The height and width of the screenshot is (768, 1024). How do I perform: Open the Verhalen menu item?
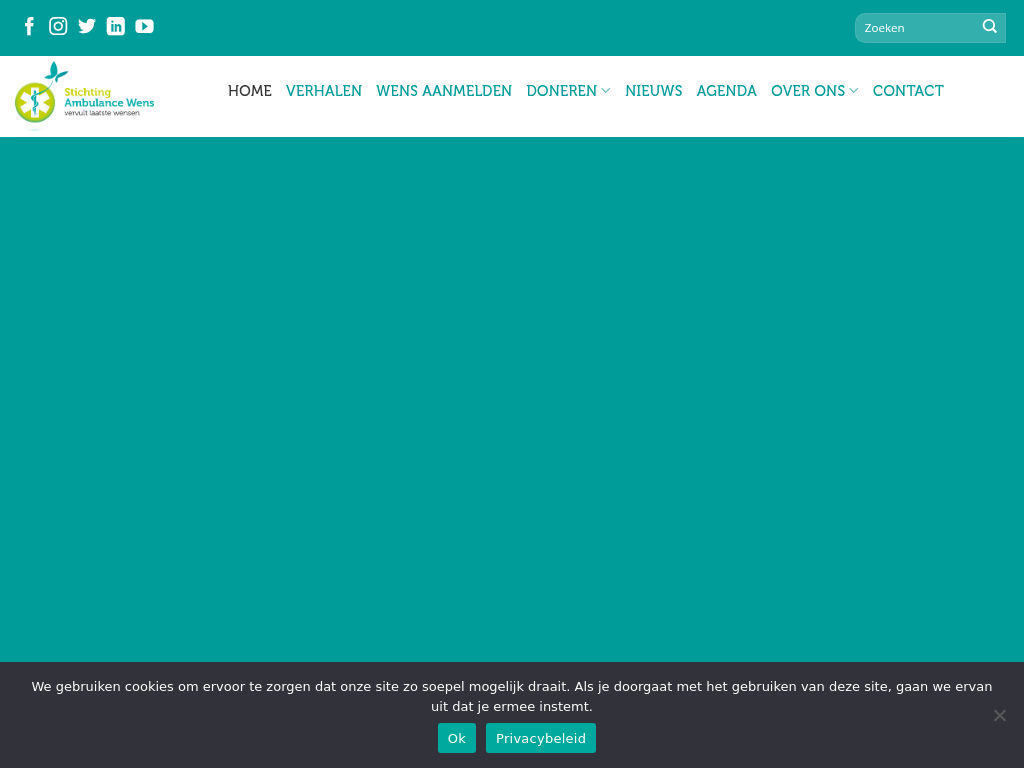(x=324, y=91)
